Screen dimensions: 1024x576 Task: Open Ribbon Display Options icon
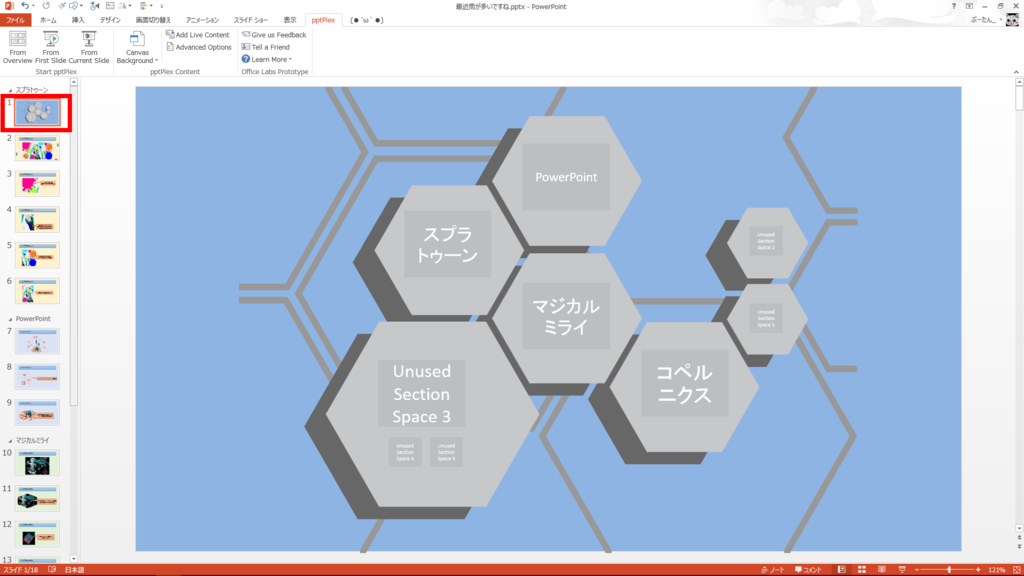(969, 6)
